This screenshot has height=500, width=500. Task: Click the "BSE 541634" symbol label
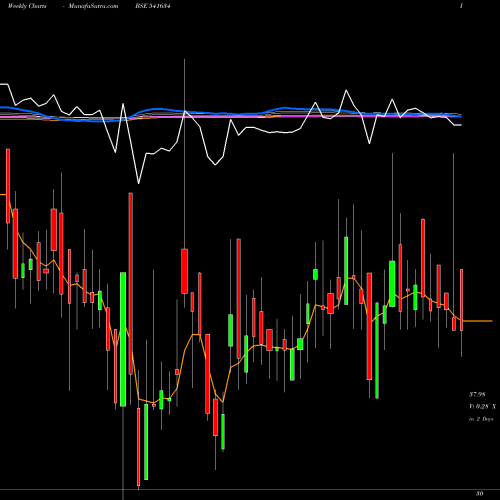(x=153, y=6)
